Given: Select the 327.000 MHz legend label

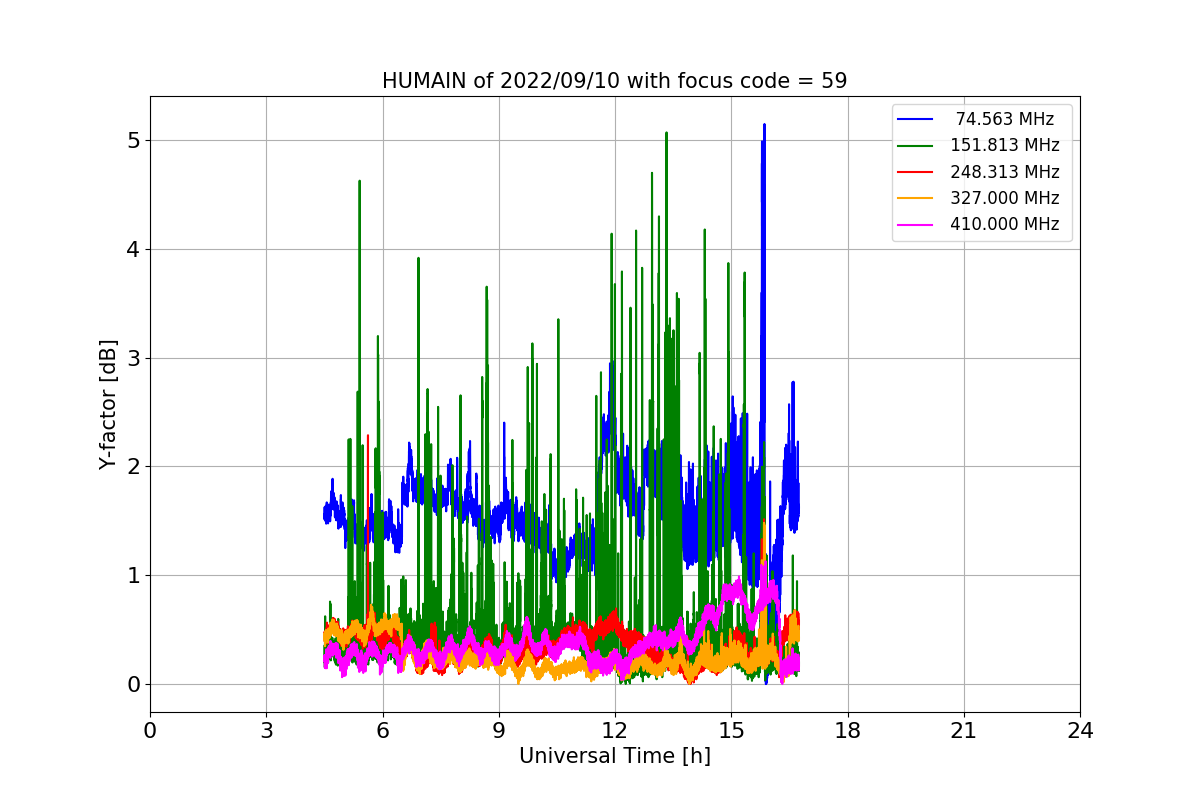Looking at the screenshot, I should point(1004,198).
